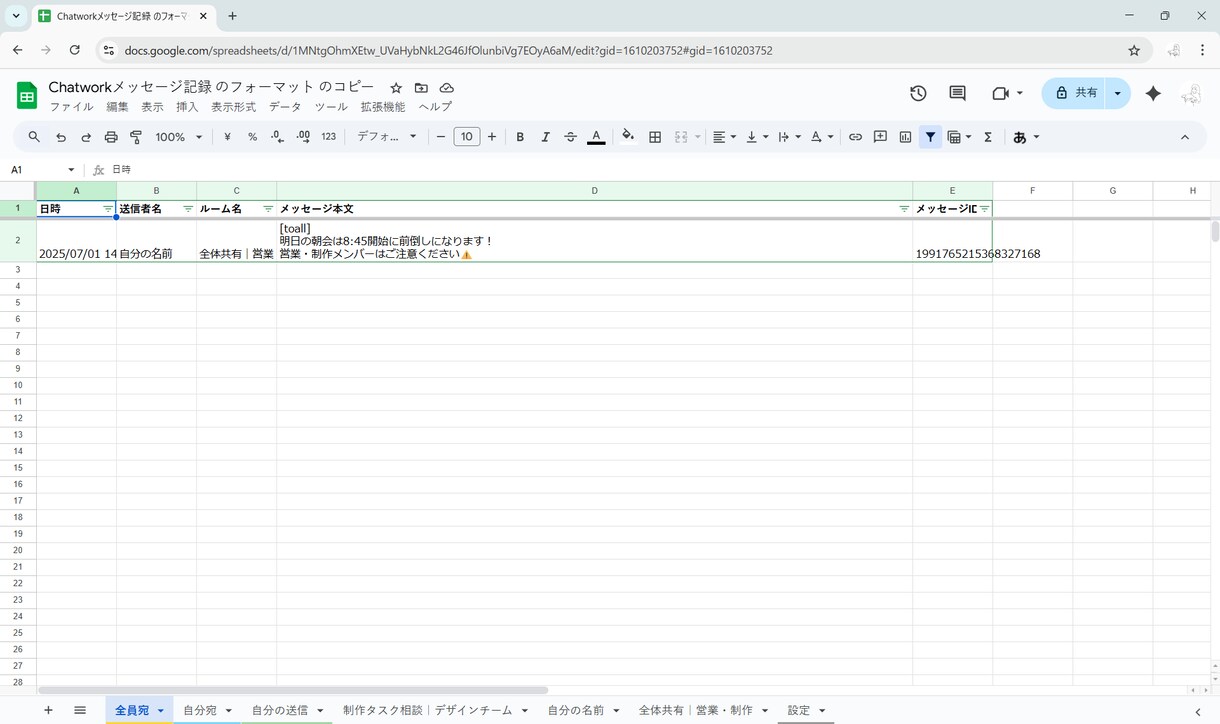Star this spreadsheet document
Screen dimensions: 1220x724
pyautogui.click(x=396, y=88)
